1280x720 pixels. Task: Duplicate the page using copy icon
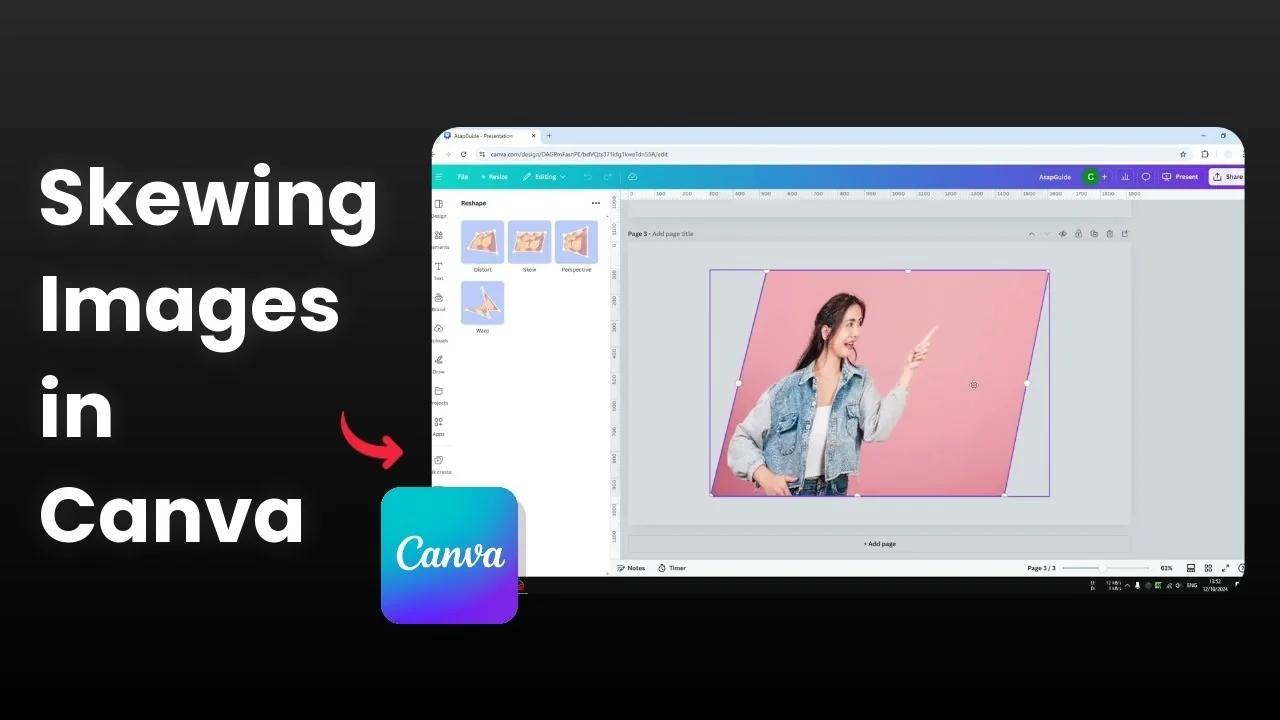click(x=1094, y=234)
